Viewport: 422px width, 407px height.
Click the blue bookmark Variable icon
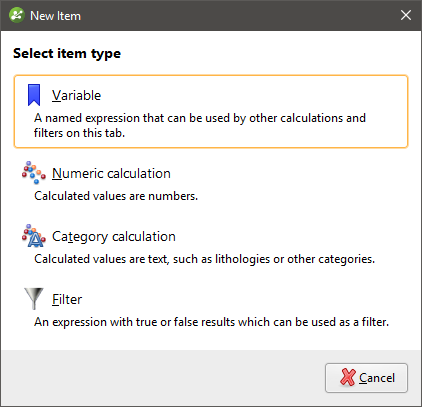pyautogui.click(x=34, y=95)
